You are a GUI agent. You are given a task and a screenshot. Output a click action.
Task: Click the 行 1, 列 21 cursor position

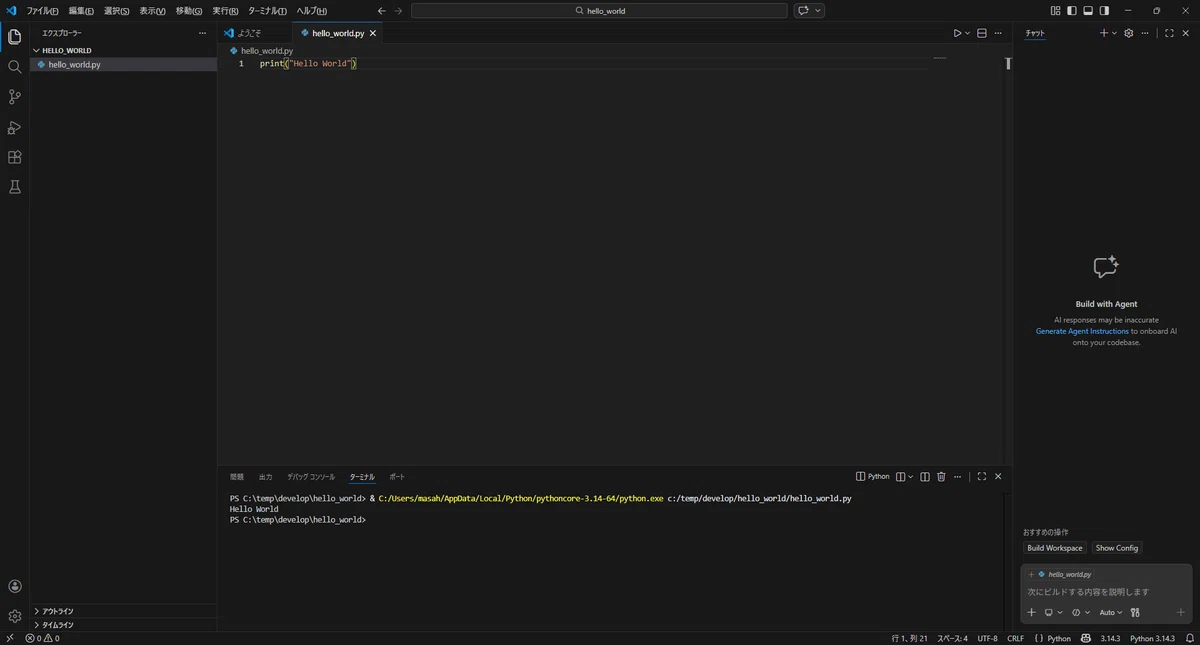point(909,638)
